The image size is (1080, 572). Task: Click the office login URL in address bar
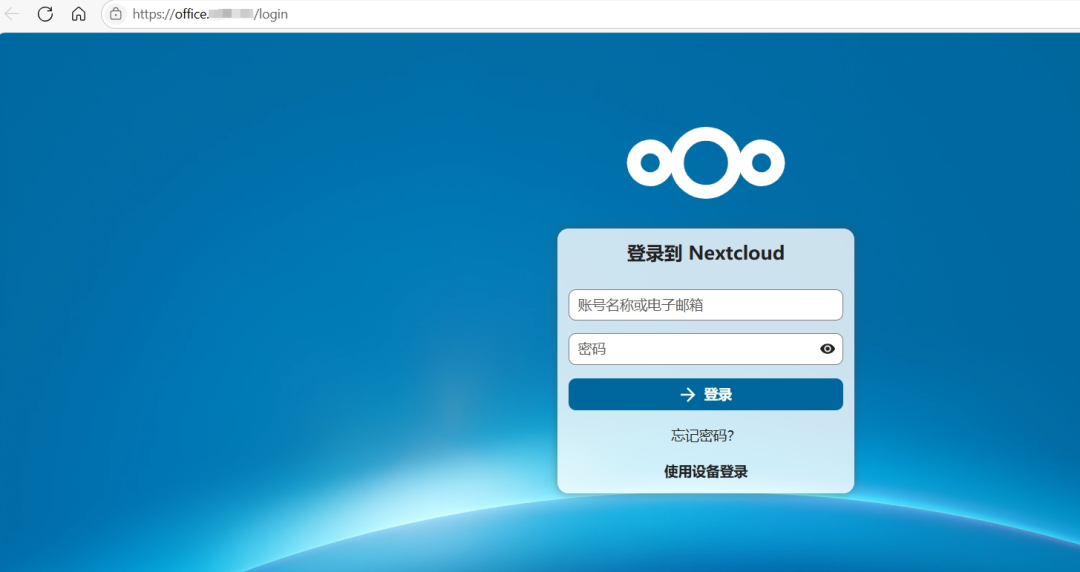click(x=210, y=14)
